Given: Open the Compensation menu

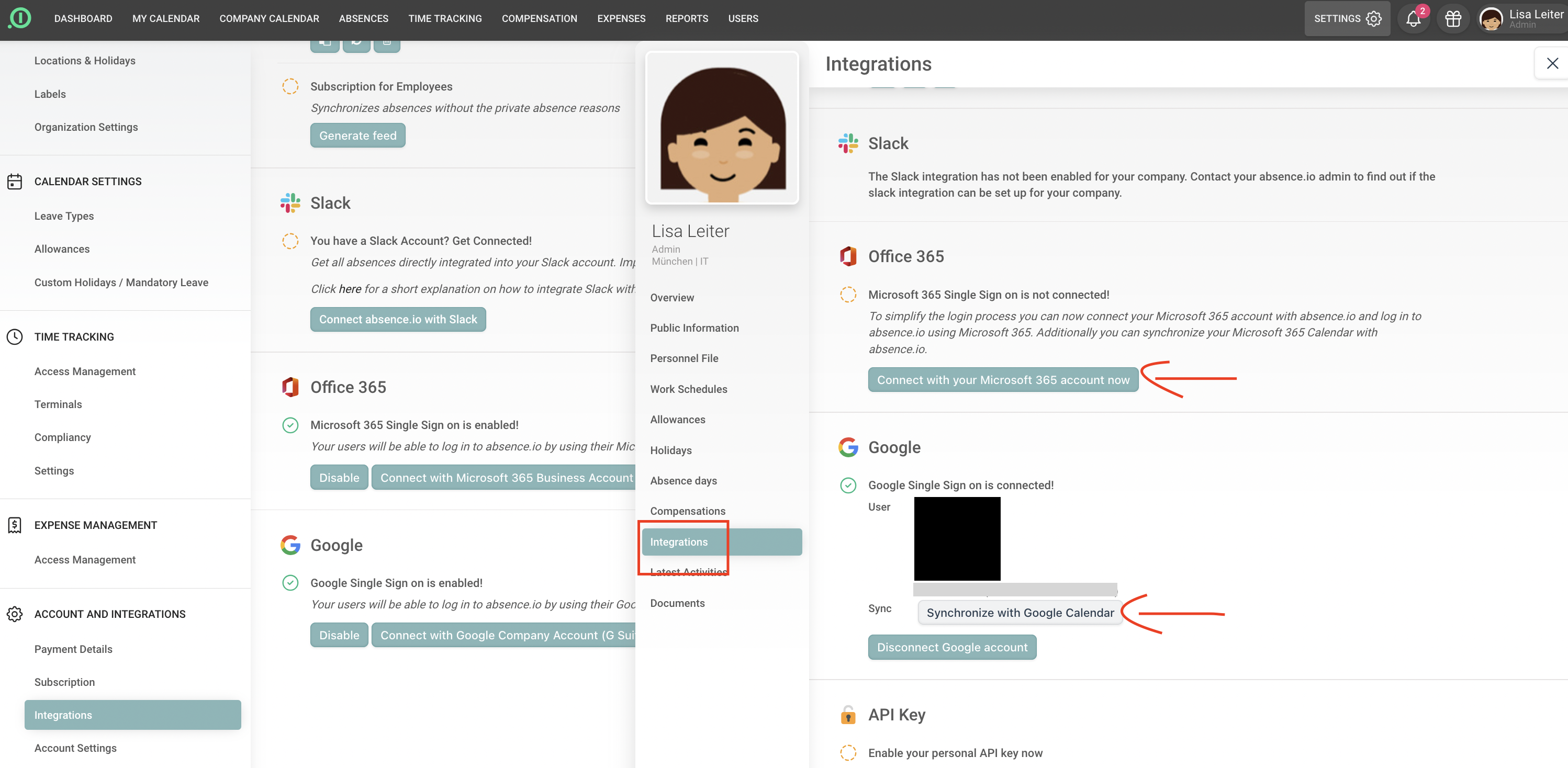Looking at the screenshot, I should [539, 19].
